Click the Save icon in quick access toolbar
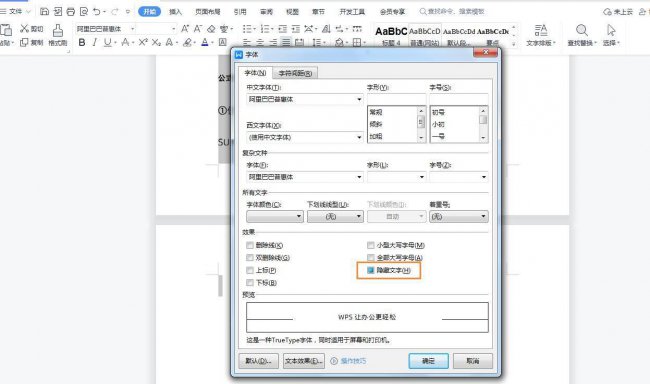This screenshot has width=650, height=384. coord(44,12)
